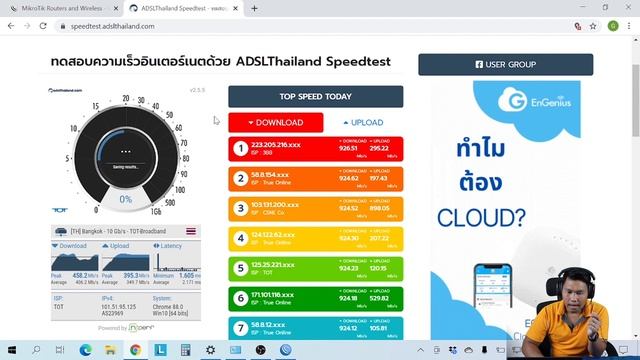Click rank 2 entry 58.8.154.xxx
Screen dimensions: 640x360
[x=316, y=179]
